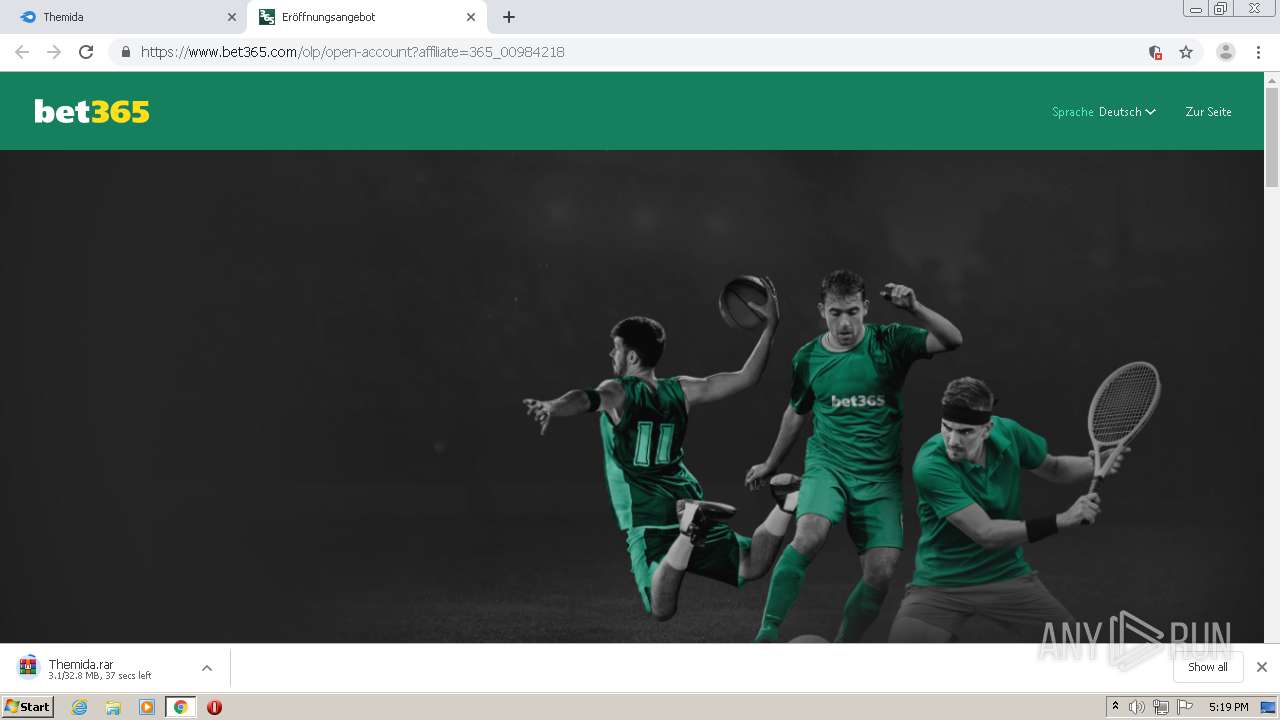Click the Chrome taskbar icon
The width and height of the screenshot is (1280, 720).
click(180, 707)
